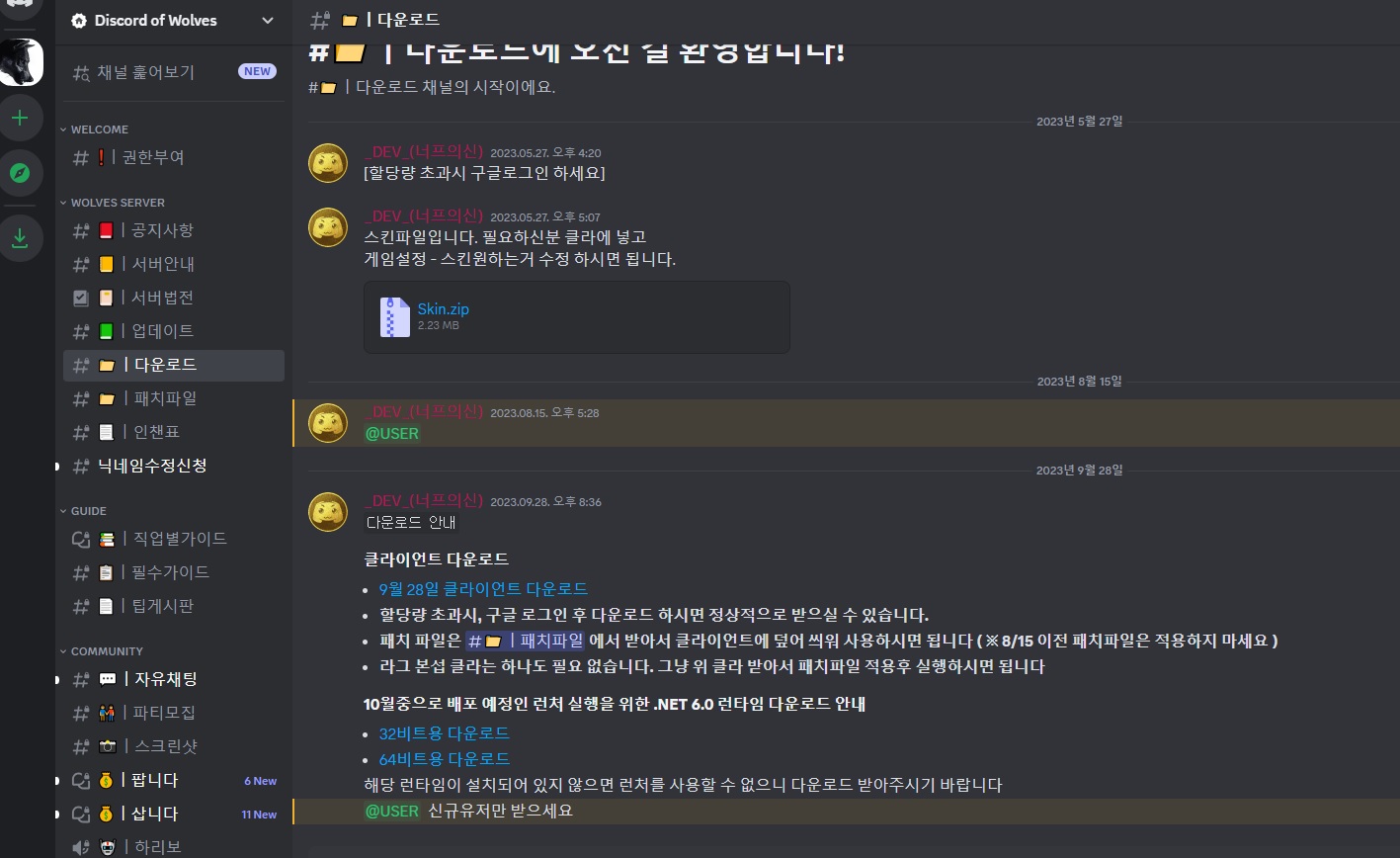The height and width of the screenshot is (858, 1400).
Task: Switch to 패치파일 channel in sidebar
Action: click(174, 398)
